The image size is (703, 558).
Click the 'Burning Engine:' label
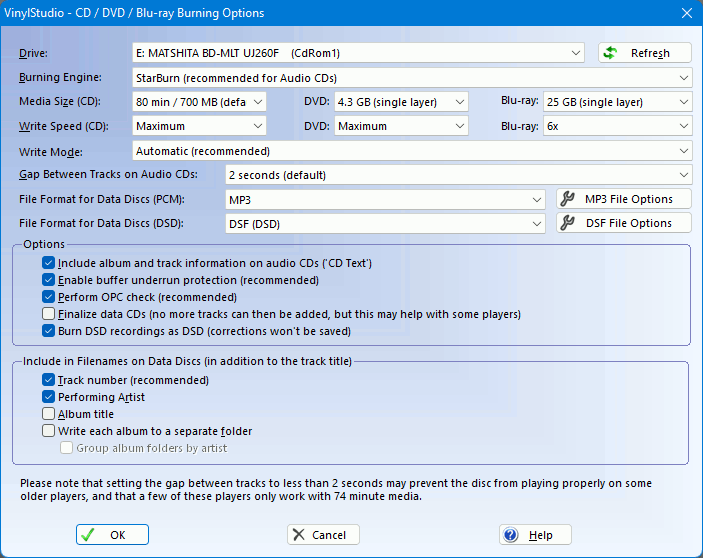coord(60,78)
